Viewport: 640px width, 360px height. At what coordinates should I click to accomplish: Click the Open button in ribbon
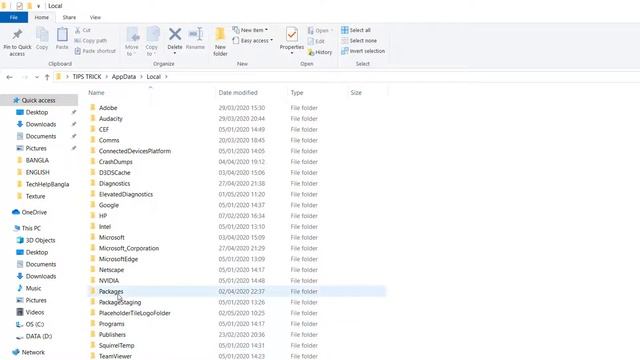[x=320, y=31]
